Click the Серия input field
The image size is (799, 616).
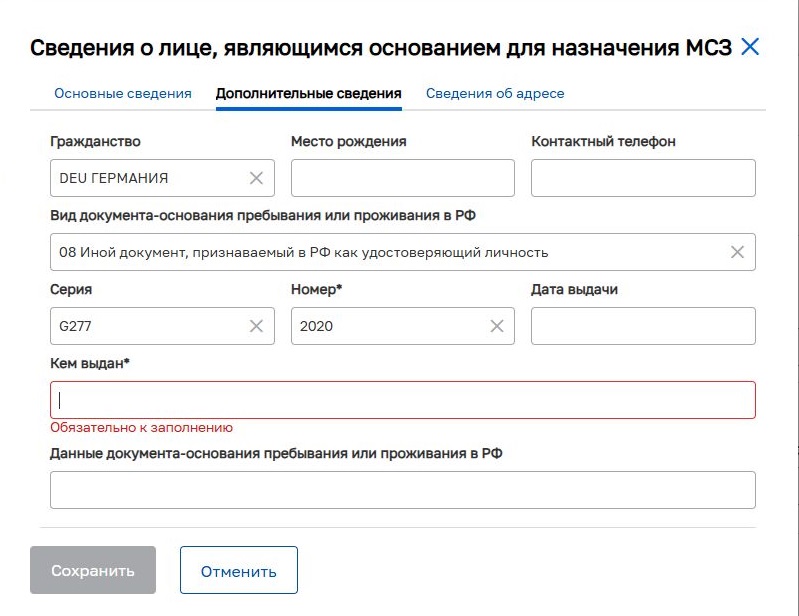click(145, 326)
